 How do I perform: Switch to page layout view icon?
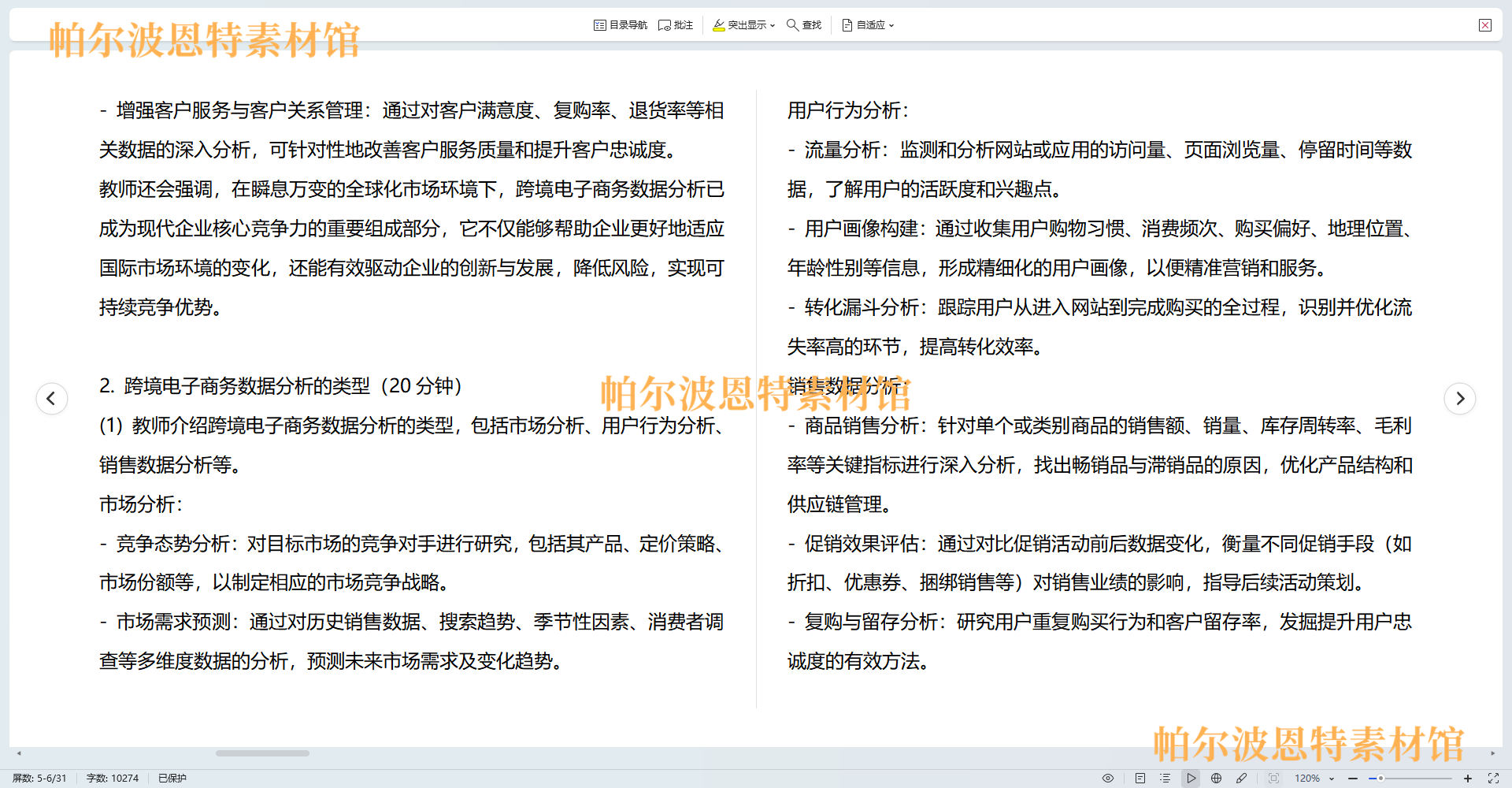pyautogui.click(x=1140, y=779)
